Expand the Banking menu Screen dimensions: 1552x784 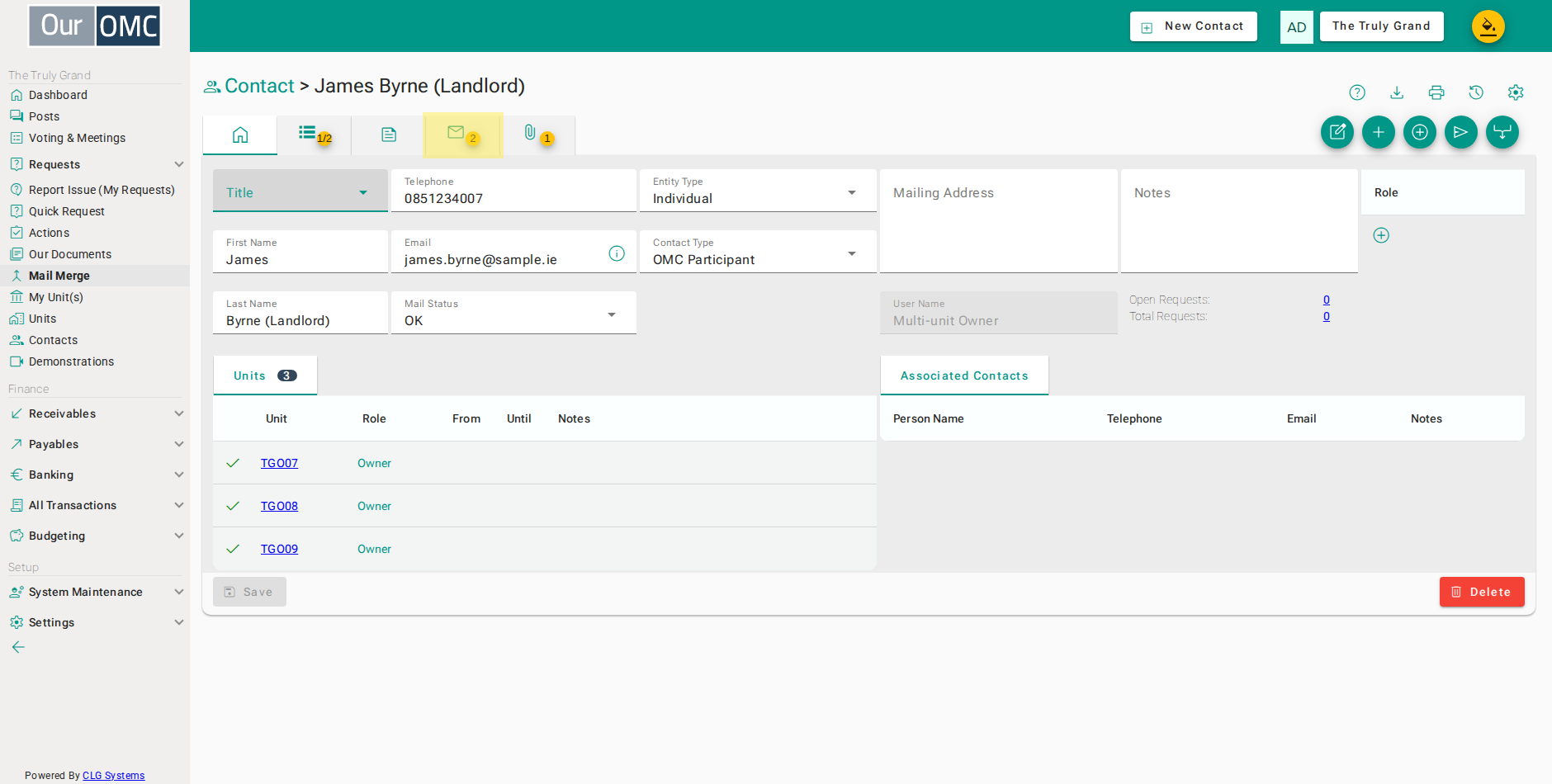(x=96, y=475)
